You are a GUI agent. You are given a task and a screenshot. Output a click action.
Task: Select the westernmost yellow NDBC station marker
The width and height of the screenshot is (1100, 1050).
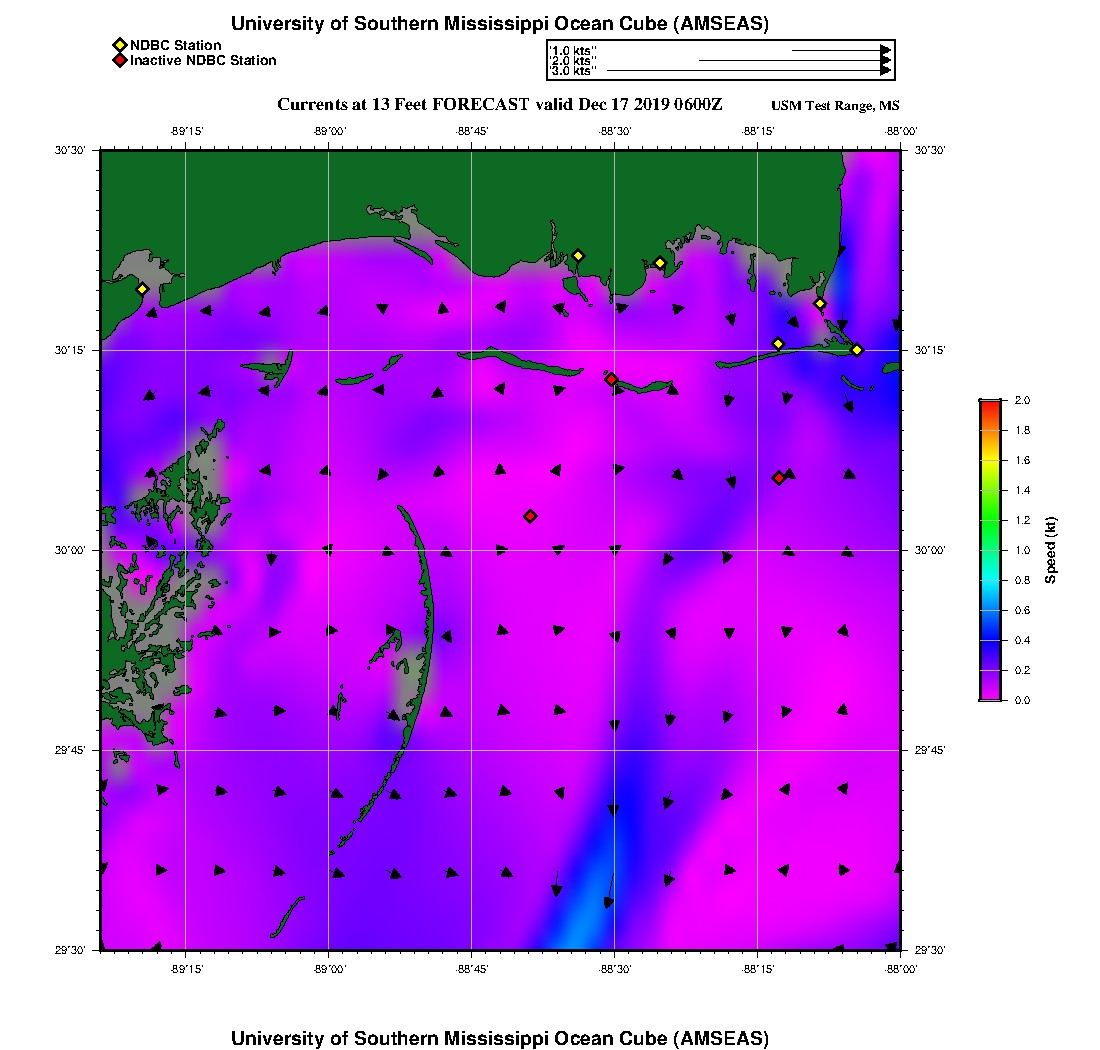pyautogui.click(x=143, y=289)
